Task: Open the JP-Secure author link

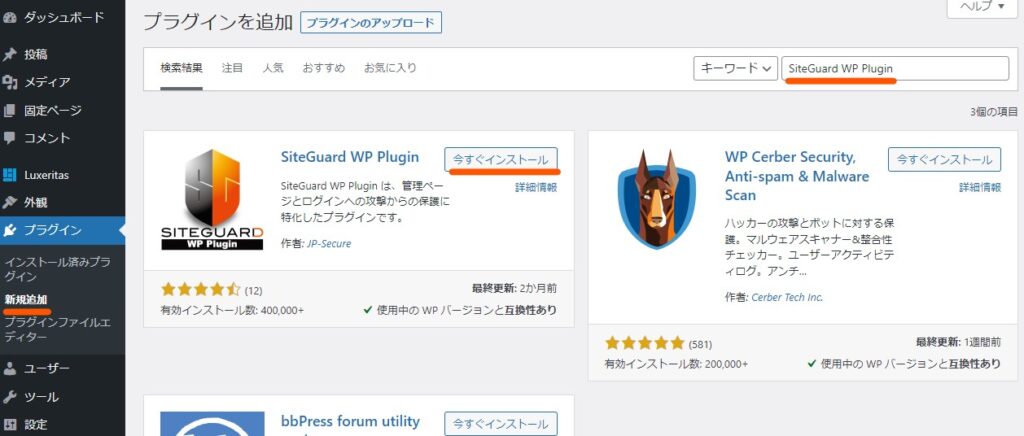Action: (329, 243)
